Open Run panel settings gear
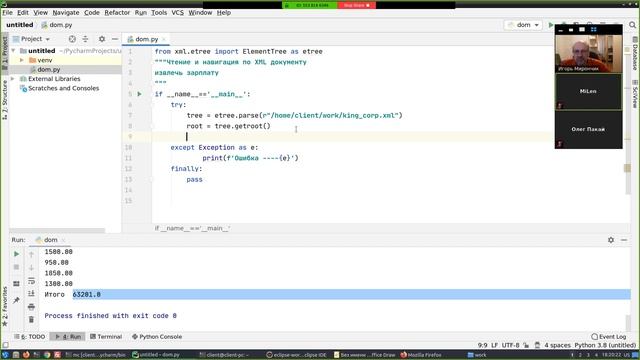This screenshot has height=360, width=640. pos(611,240)
